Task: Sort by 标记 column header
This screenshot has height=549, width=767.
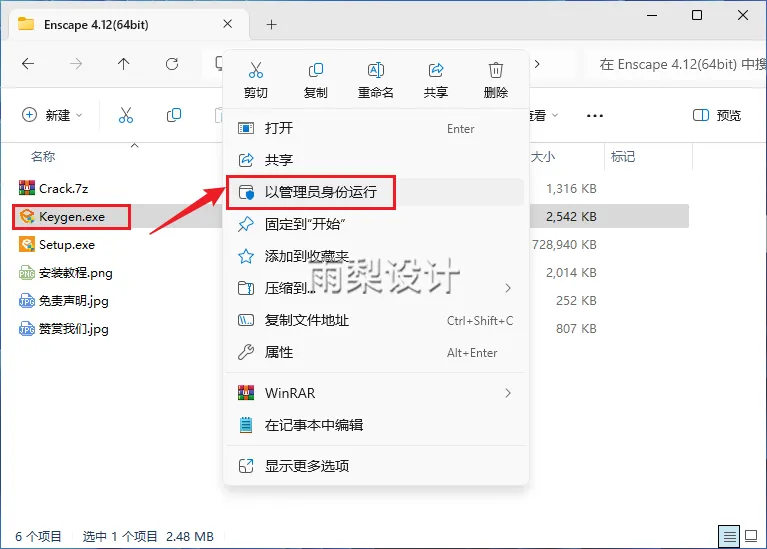Action: [623, 157]
